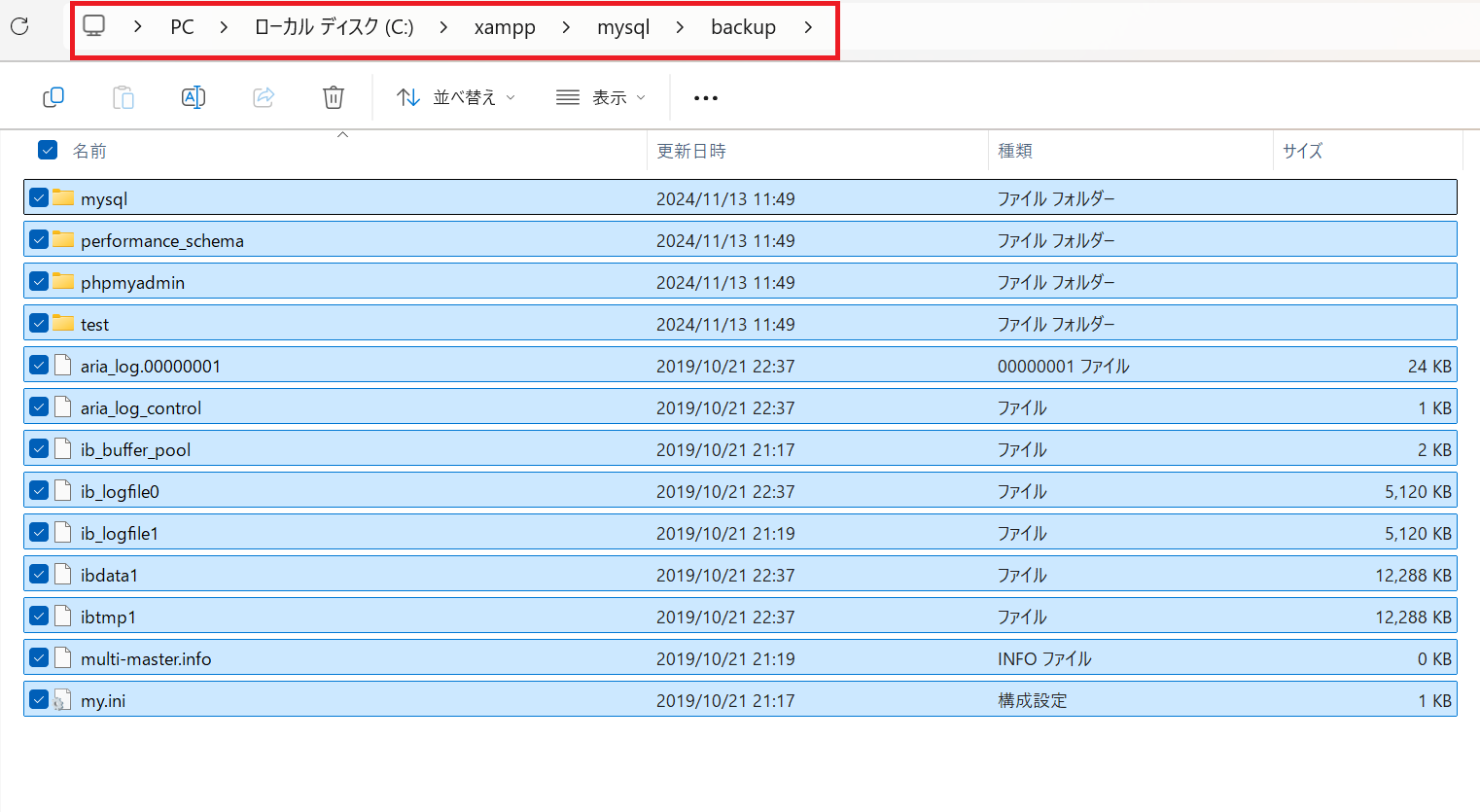Click the paste clipboard icon
Image resolution: width=1480 pixels, height=812 pixels.
123,97
